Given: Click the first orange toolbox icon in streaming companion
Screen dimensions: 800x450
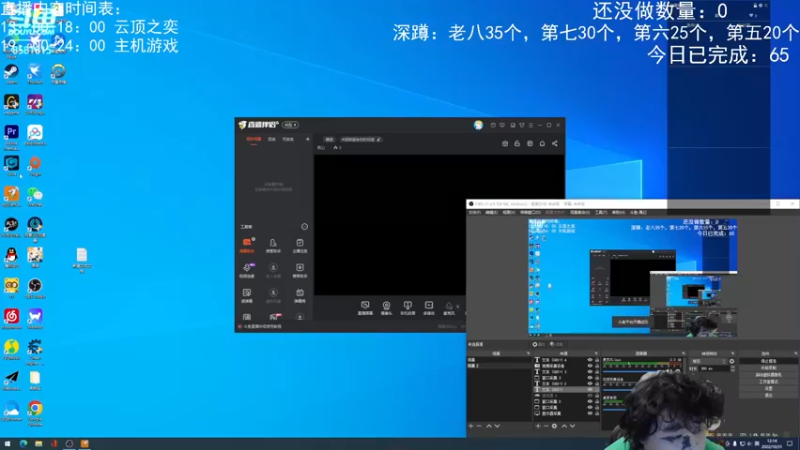Looking at the screenshot, I should coord(247,242).
